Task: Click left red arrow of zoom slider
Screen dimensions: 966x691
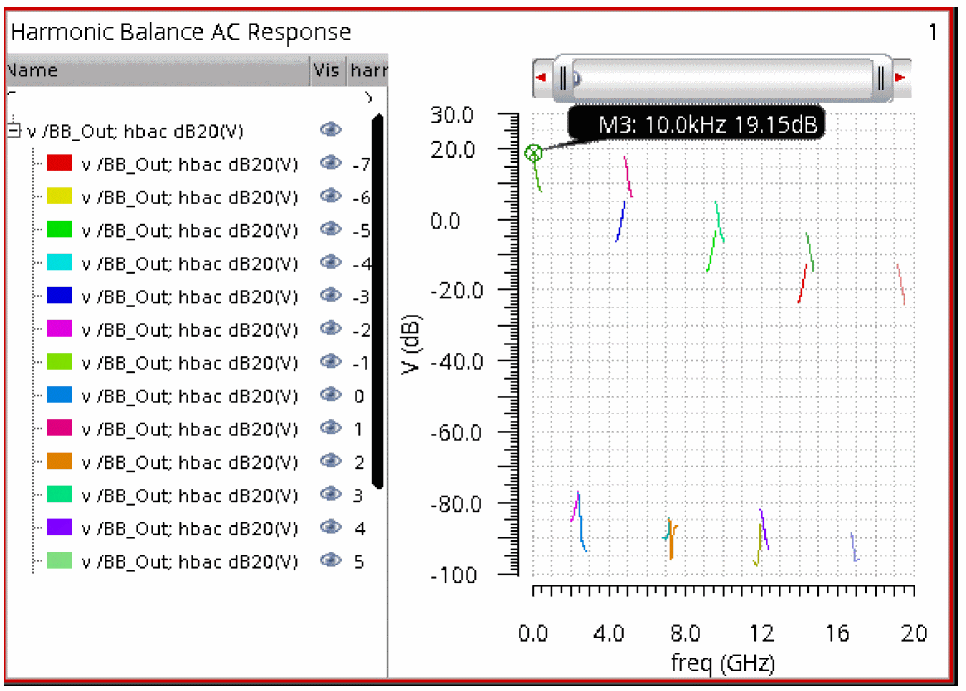Action: (541, 77)
